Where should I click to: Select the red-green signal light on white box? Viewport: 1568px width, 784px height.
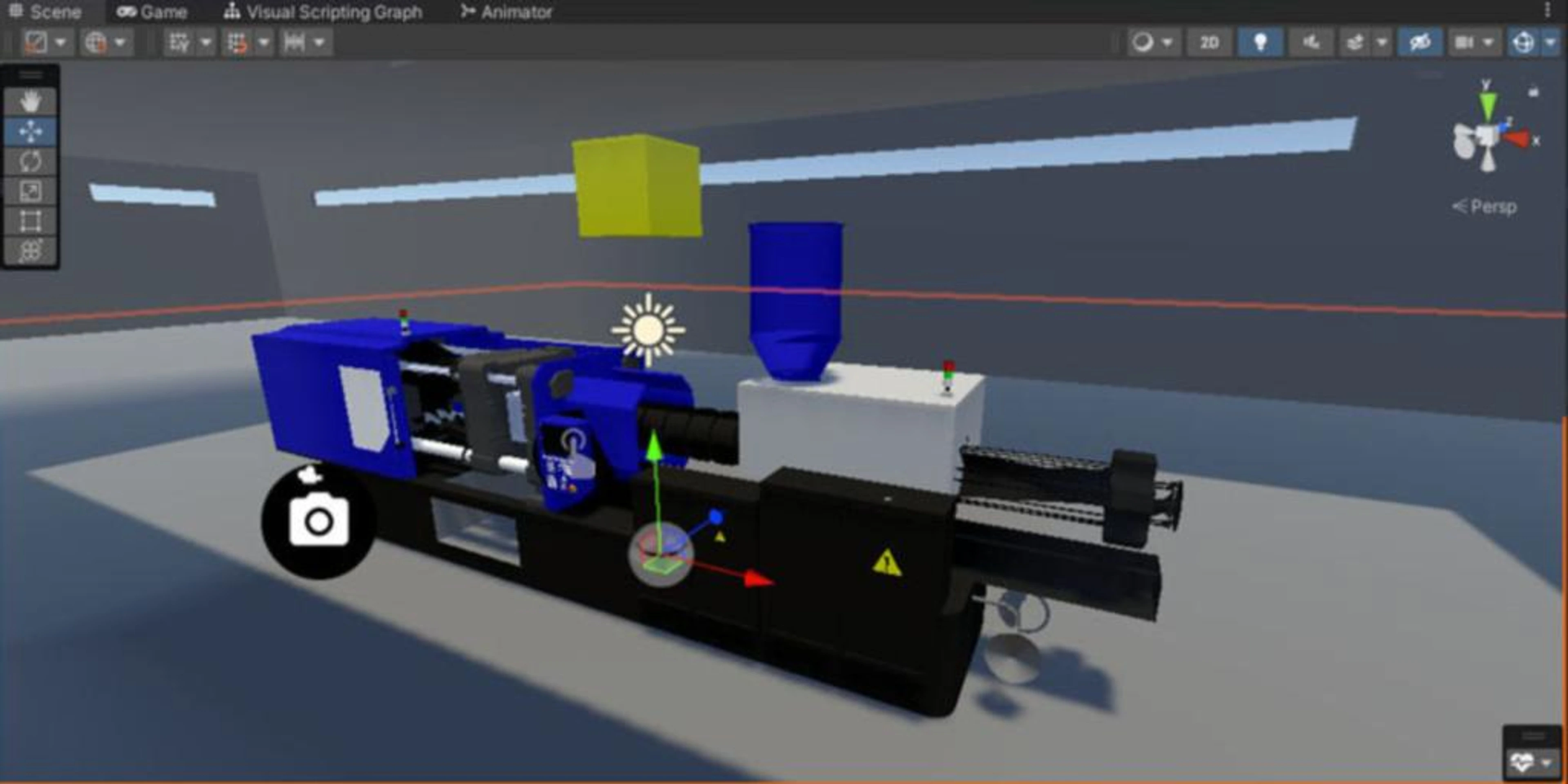pos(948,377)
